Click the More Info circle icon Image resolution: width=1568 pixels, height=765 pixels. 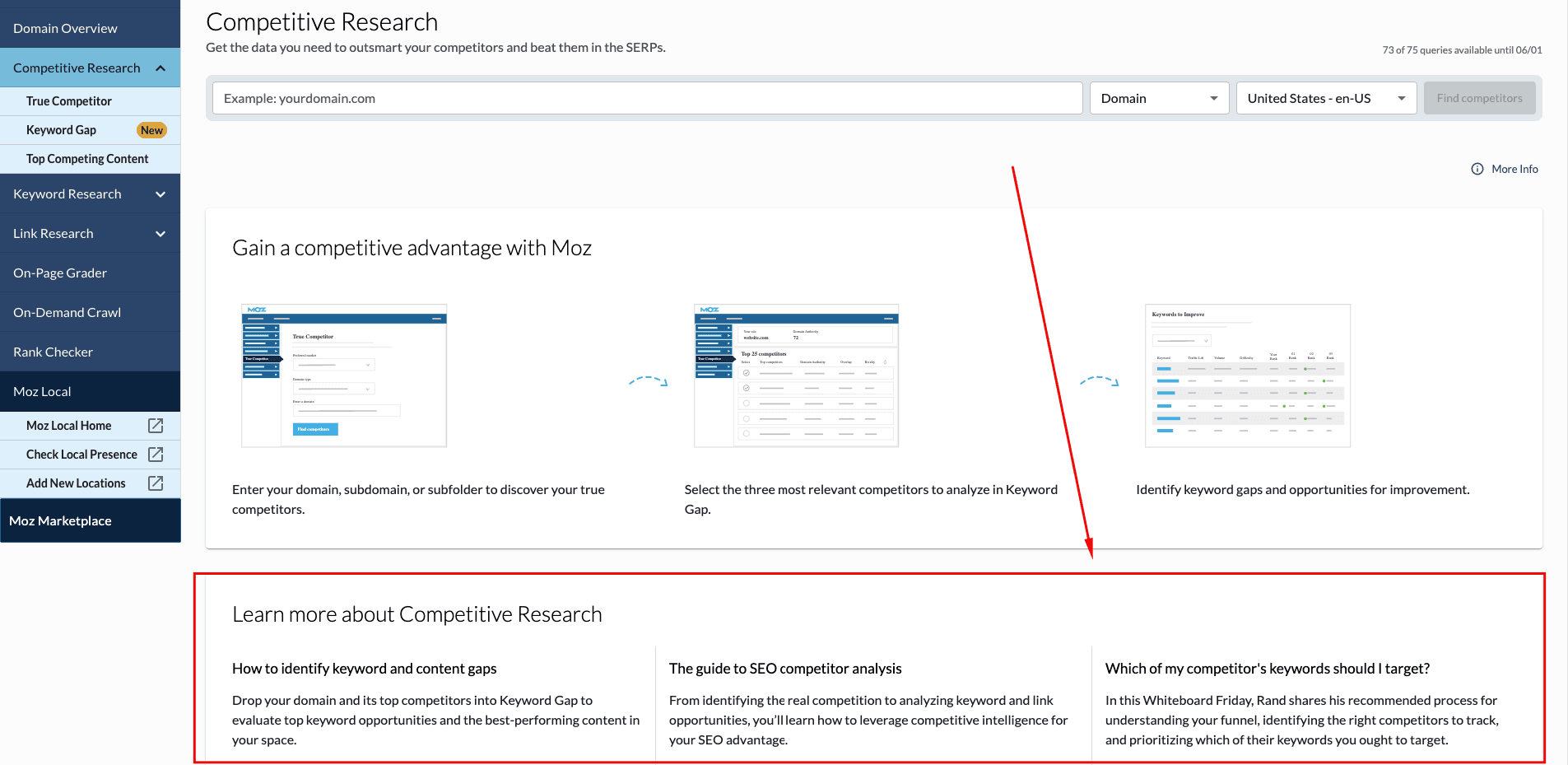1477,169
